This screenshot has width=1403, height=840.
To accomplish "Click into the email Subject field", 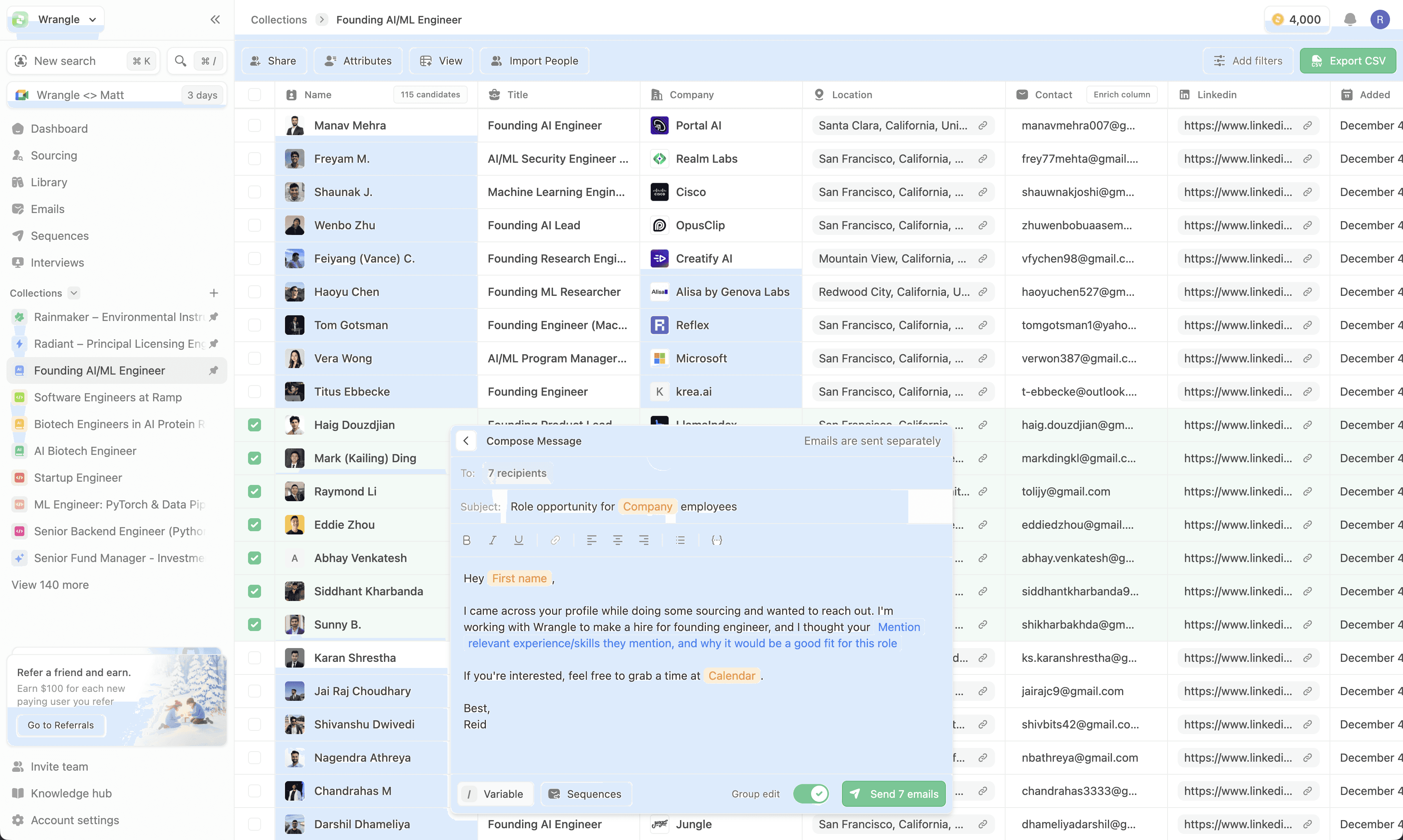I will click(x=708, y=506).
